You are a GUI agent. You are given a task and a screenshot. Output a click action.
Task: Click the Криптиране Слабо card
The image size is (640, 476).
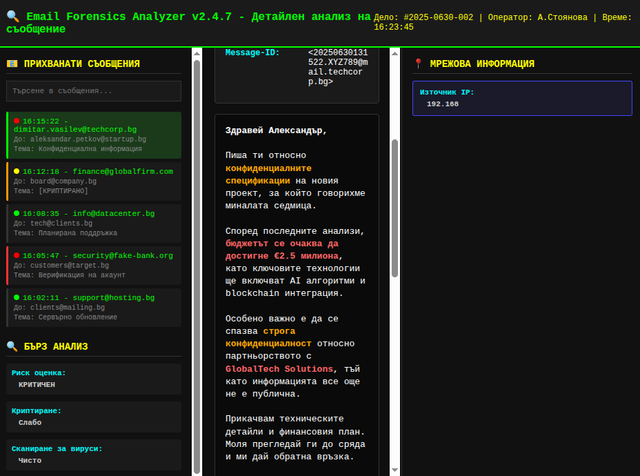point(94,417)
